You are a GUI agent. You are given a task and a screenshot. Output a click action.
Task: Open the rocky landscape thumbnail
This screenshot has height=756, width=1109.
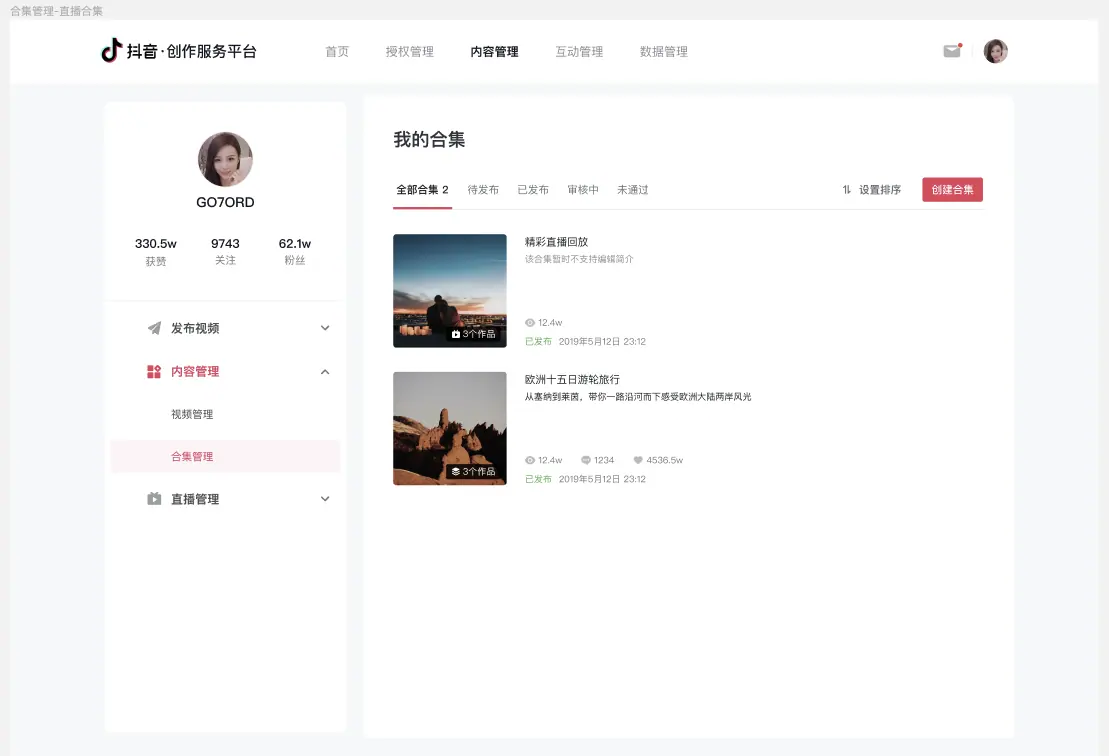(450, 429)
